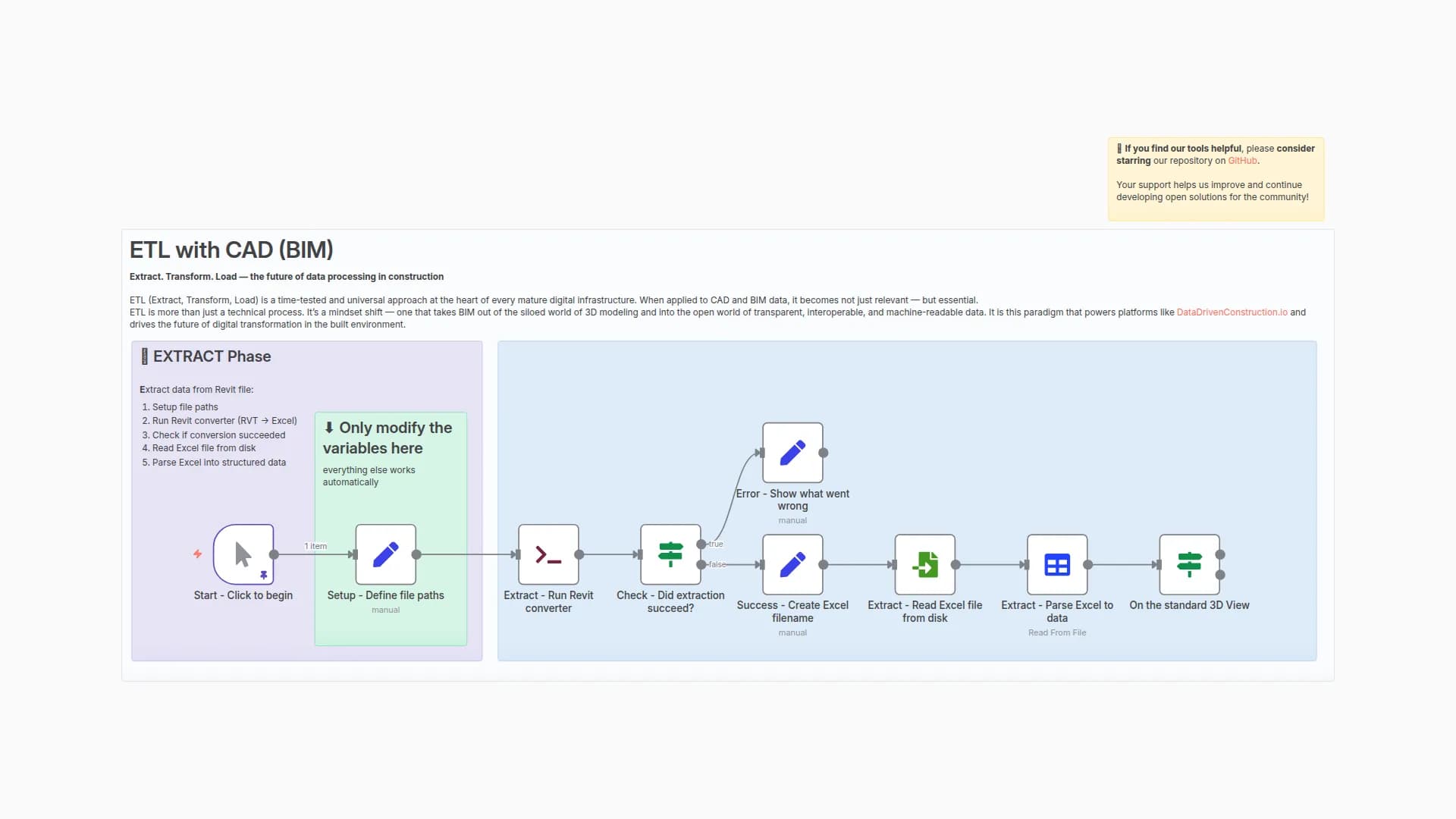
Task: Open the "Extract - Parse Excel to data" spreadsheet node
Action: [1057, 564]
